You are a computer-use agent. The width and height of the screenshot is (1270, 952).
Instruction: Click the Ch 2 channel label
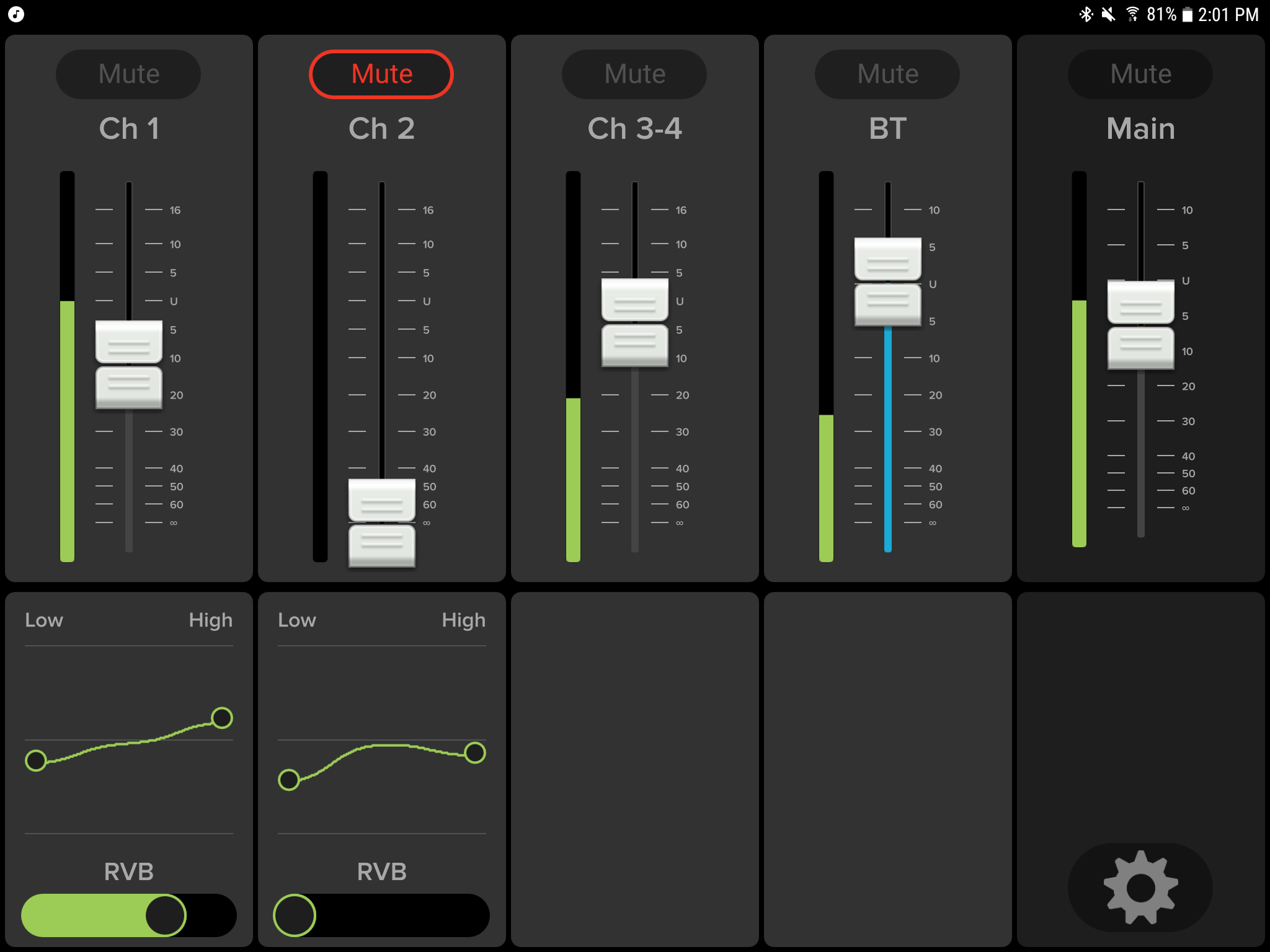381,129
